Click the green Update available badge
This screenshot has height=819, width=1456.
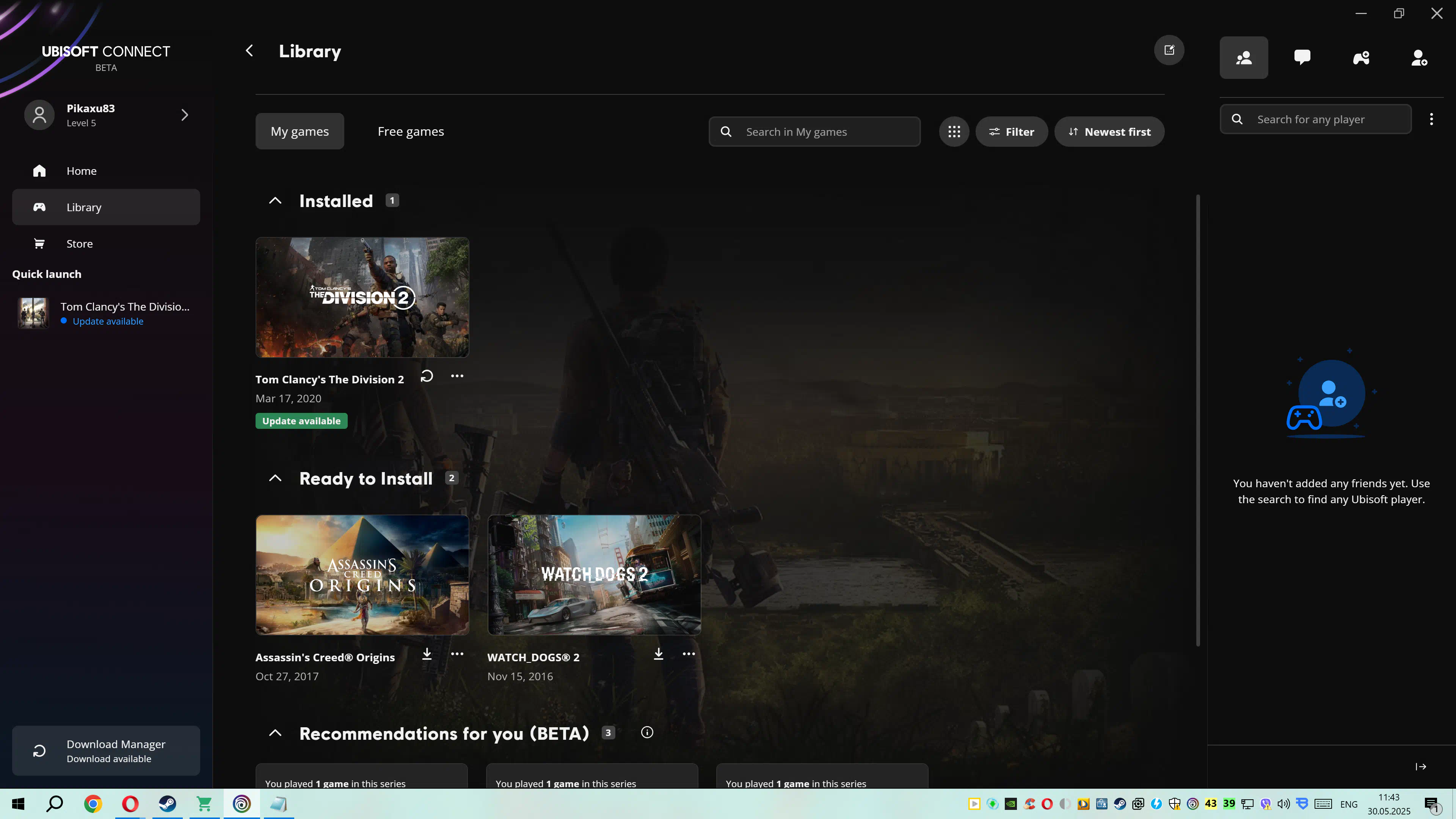coord(301,421)
